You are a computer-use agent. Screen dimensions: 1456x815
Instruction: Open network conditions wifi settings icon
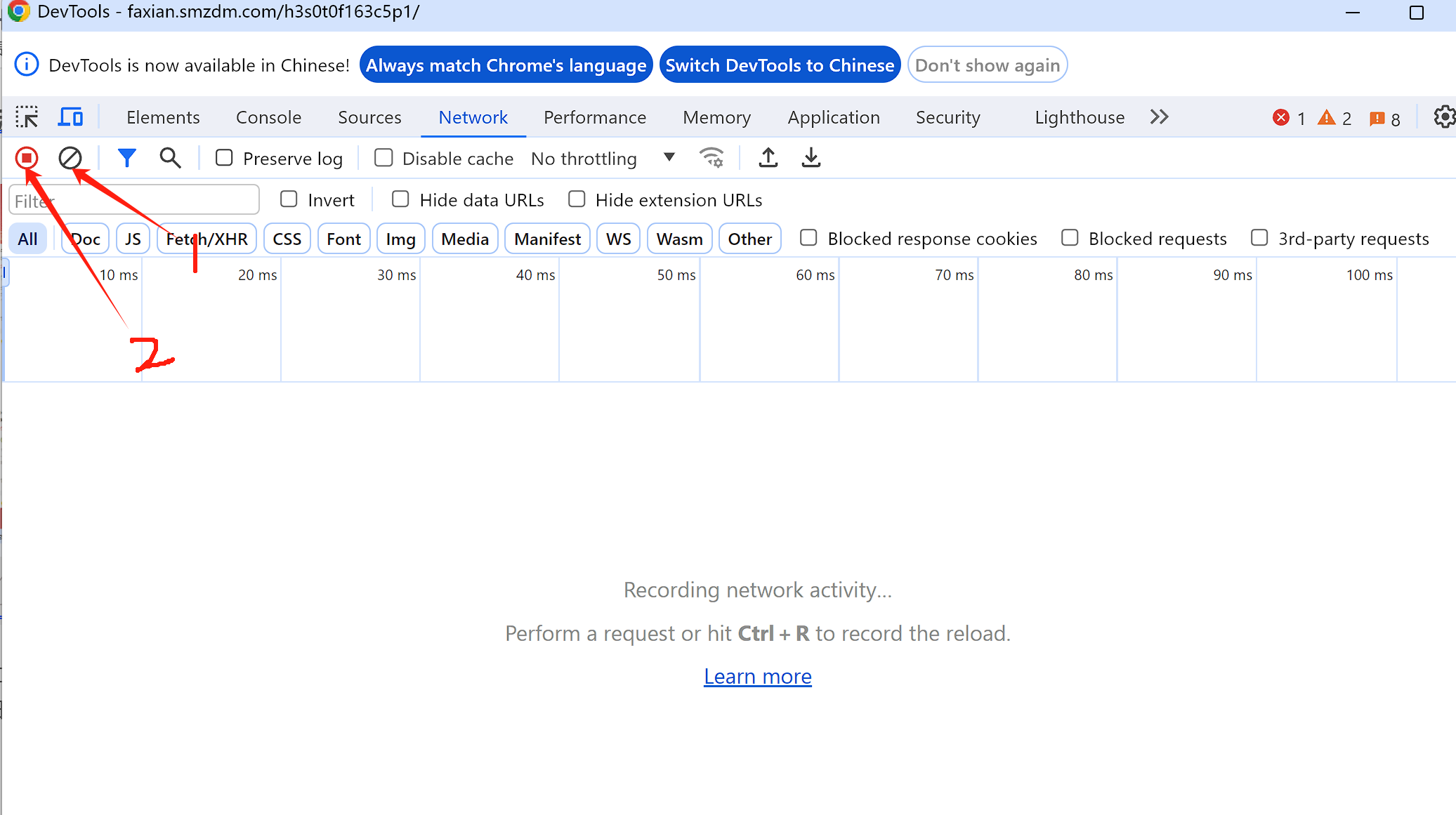tap(711, 158)
